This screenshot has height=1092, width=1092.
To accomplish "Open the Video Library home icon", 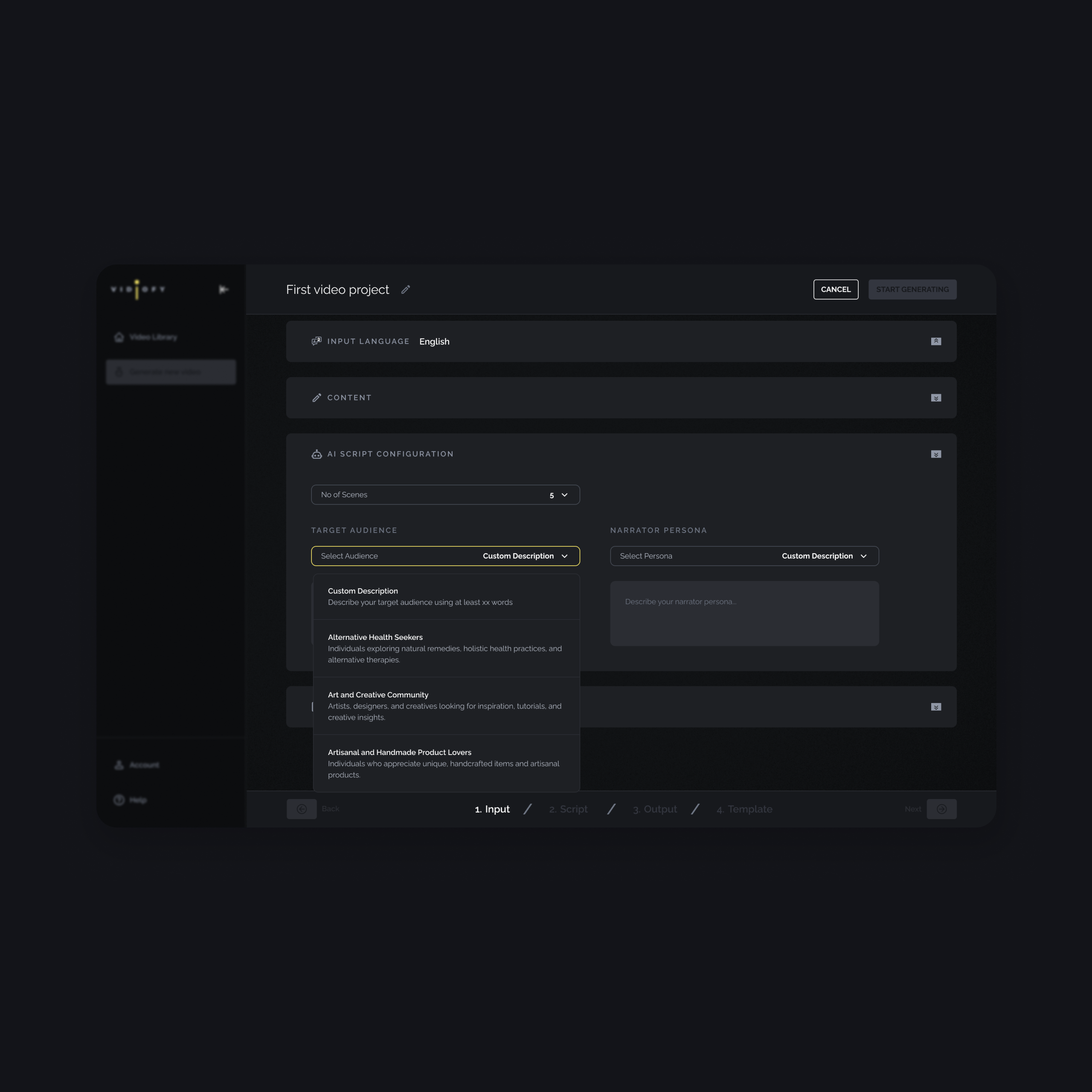I will (x=119, y=337).
